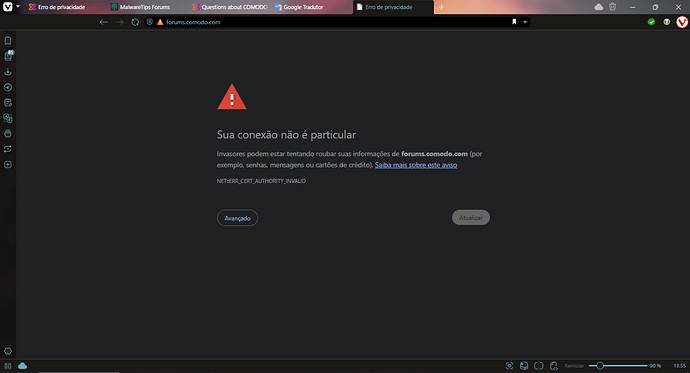
Task: Click the capture page camera icon
Action: 509,366
